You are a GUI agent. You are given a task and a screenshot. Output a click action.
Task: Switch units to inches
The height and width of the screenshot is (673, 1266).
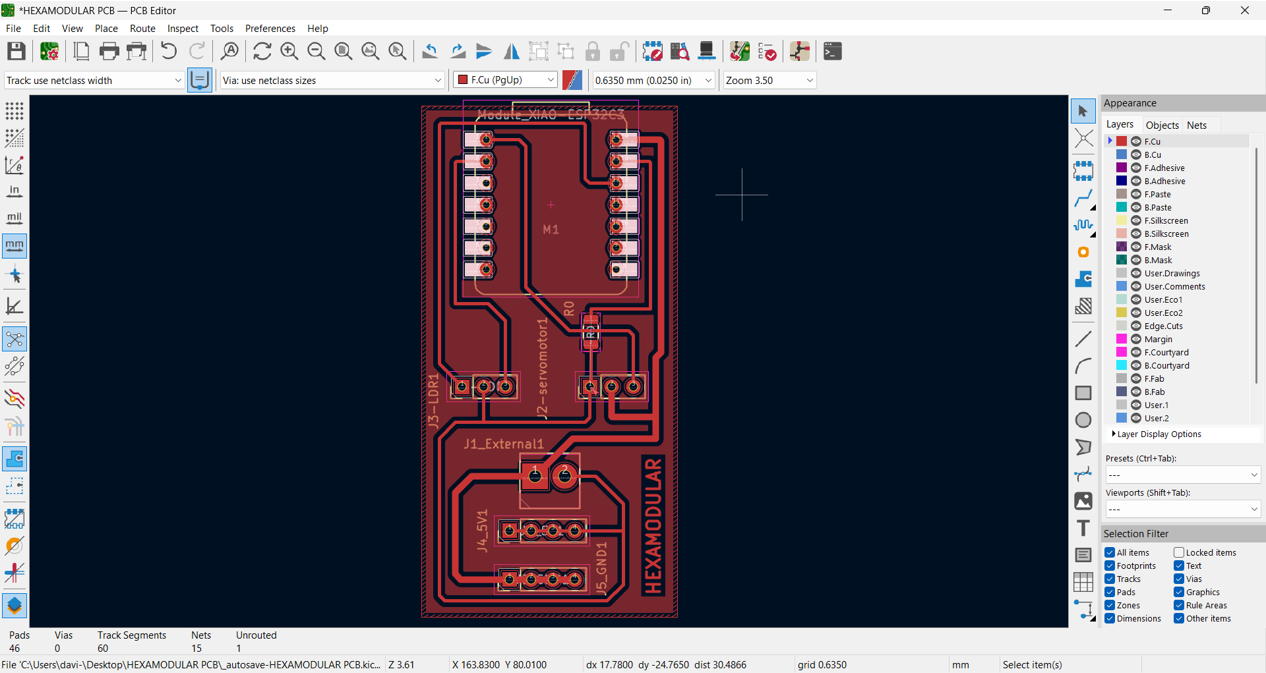[14, 191]
